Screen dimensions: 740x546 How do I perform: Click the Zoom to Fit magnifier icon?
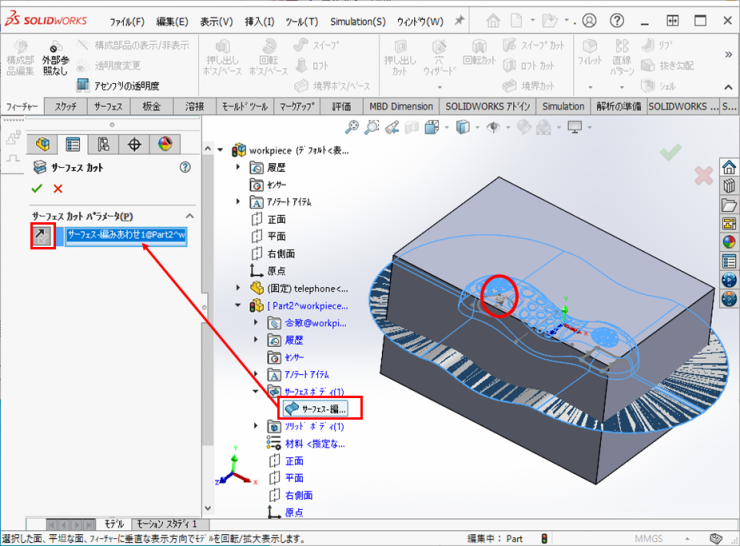tap(352, 127)
